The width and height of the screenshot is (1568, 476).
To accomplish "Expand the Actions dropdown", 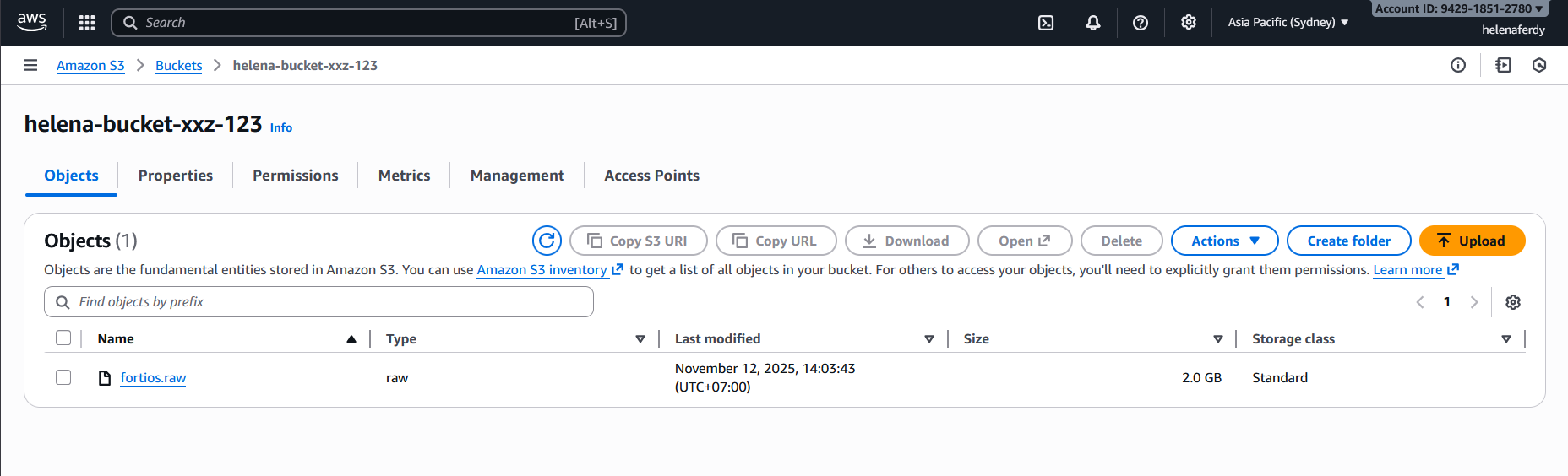I will pos(1224,241).
